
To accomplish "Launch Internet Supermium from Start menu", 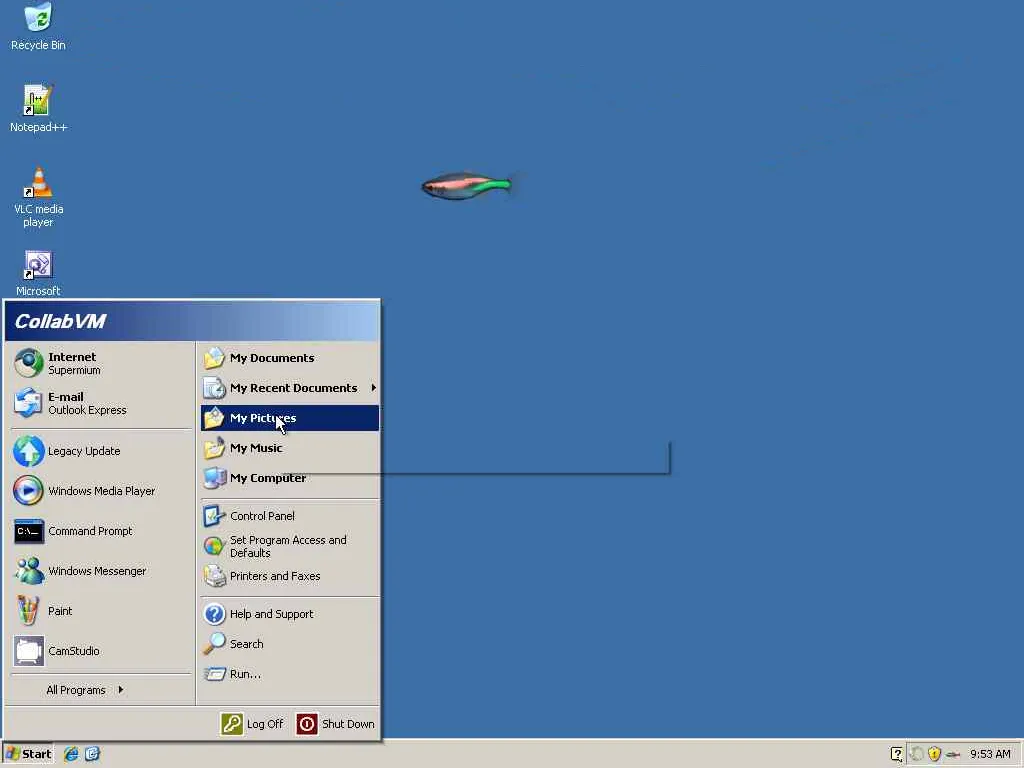I will click(x=102, y=363).
